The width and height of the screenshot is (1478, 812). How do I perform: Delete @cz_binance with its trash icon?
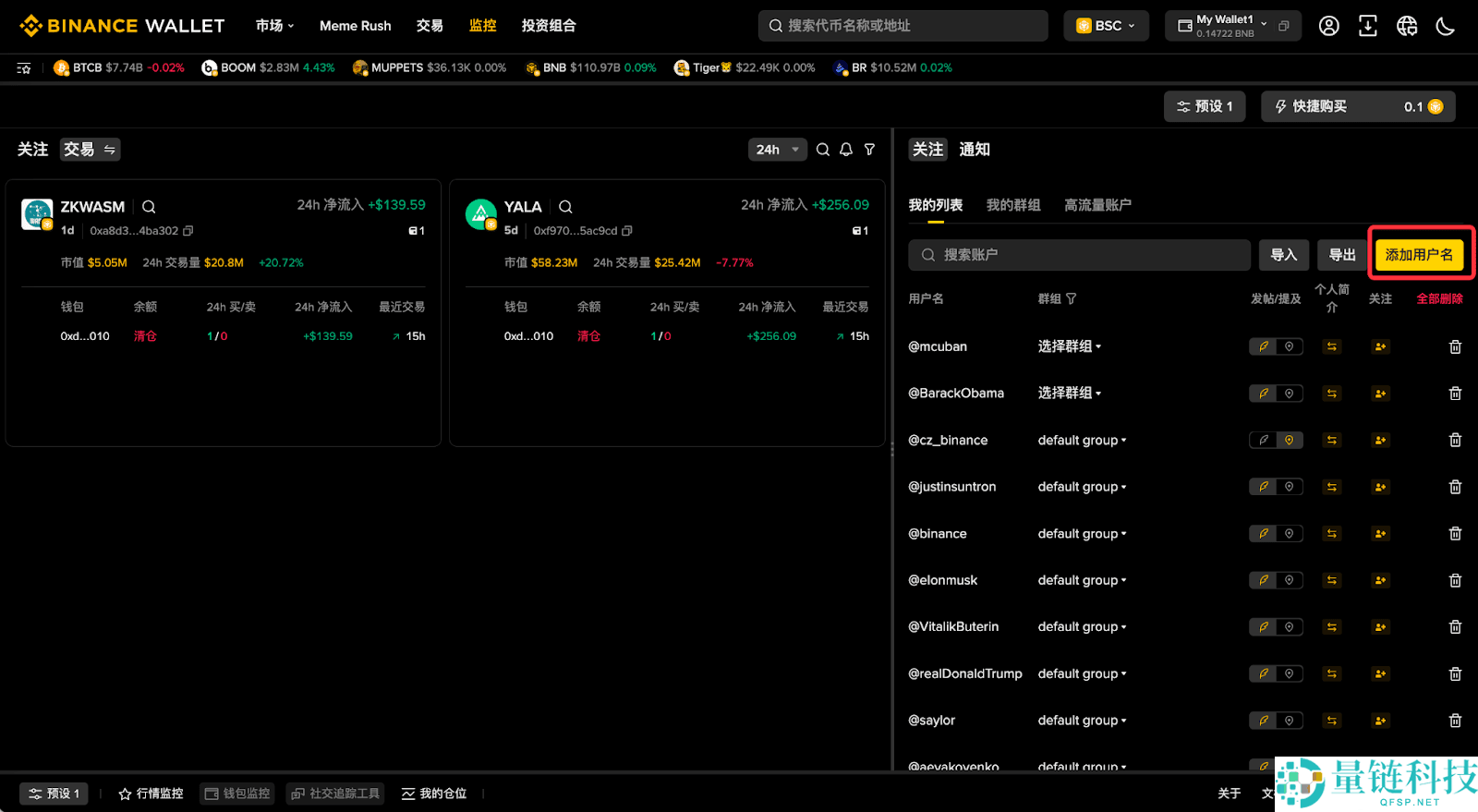[1455, 440]
